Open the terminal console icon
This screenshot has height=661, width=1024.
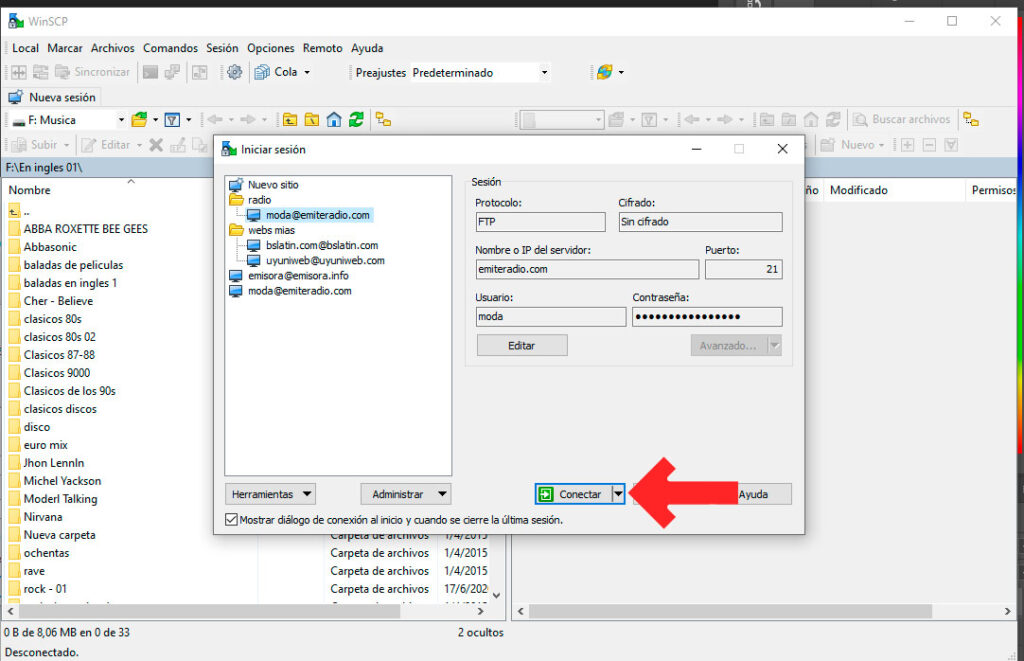150,72
